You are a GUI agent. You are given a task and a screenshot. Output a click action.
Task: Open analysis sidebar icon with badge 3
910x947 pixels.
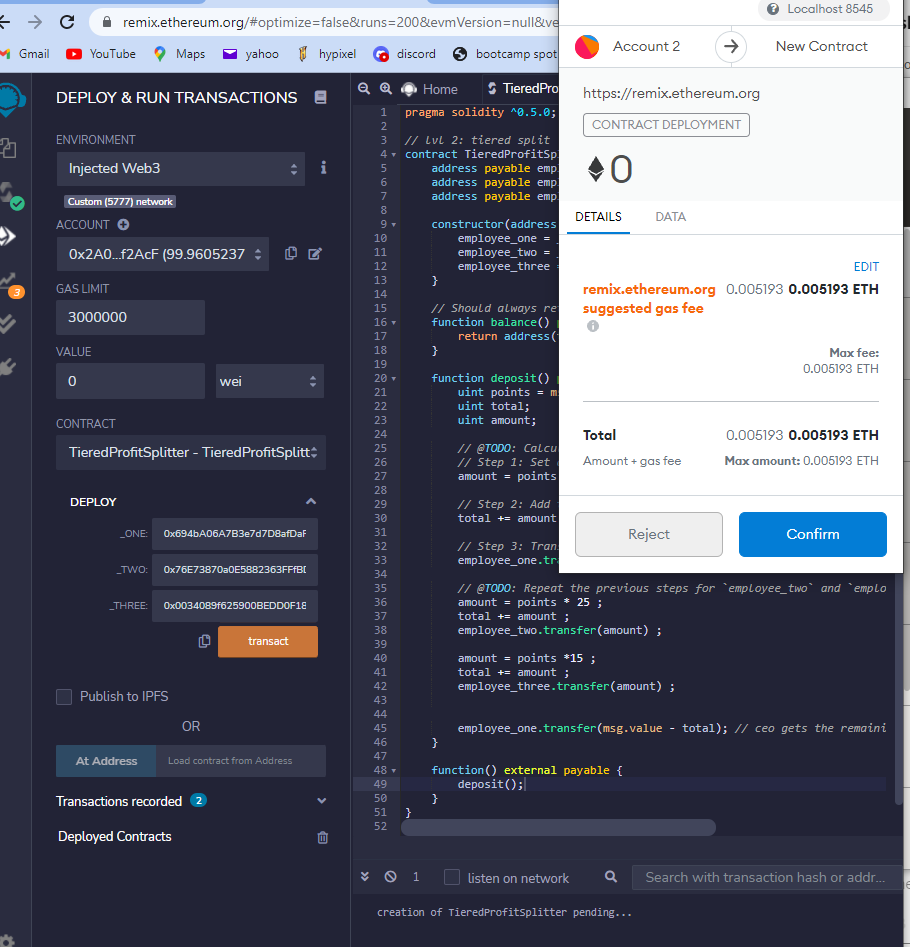[x=11, y=285]
